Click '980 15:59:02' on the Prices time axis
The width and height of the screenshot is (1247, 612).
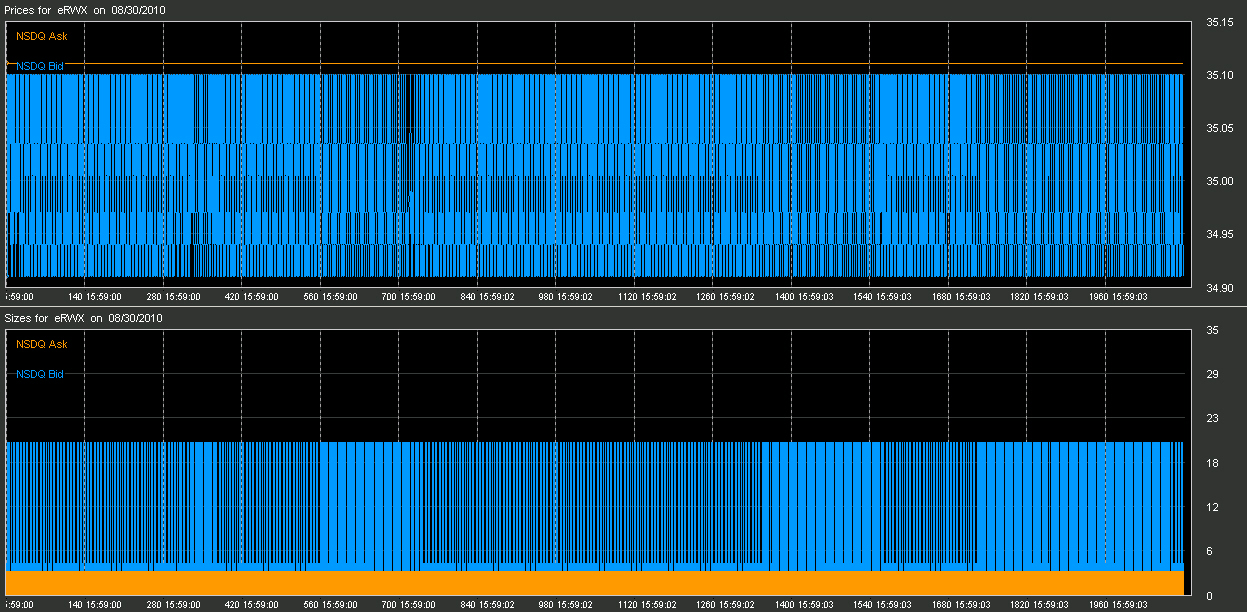[565, 297]
